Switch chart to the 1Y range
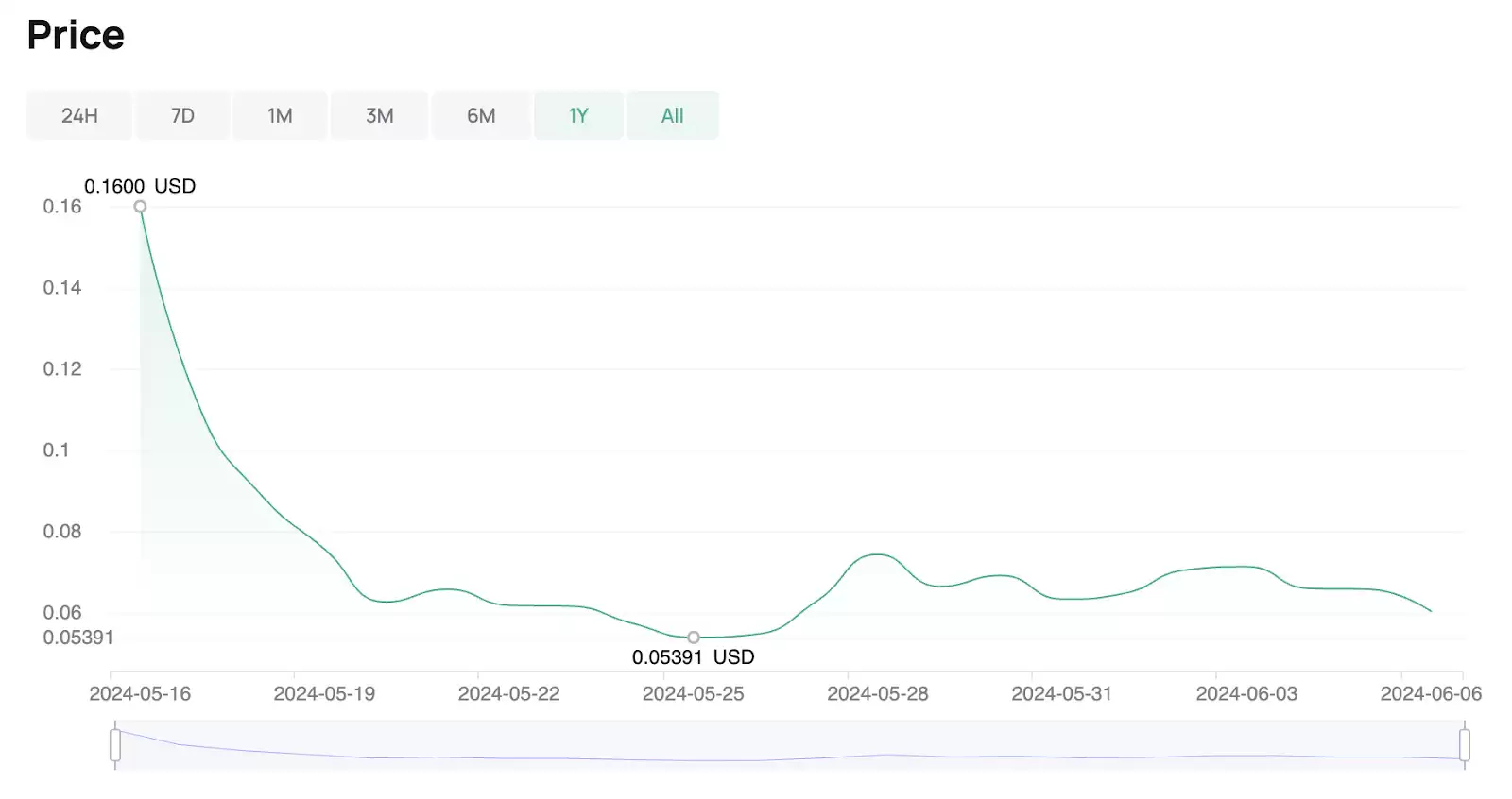1512x799 pixels. pos(578,115)
